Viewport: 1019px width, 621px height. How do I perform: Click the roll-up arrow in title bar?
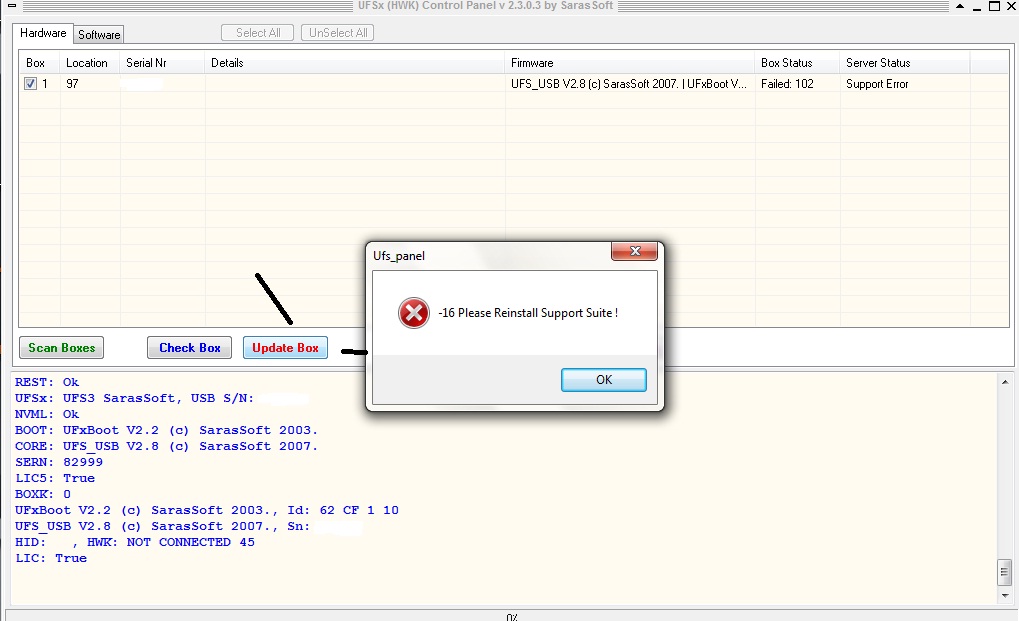960,6
